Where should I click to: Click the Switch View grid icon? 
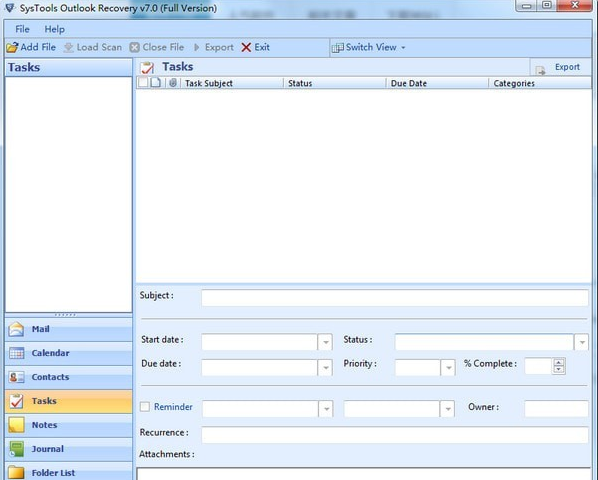point(338,48)
